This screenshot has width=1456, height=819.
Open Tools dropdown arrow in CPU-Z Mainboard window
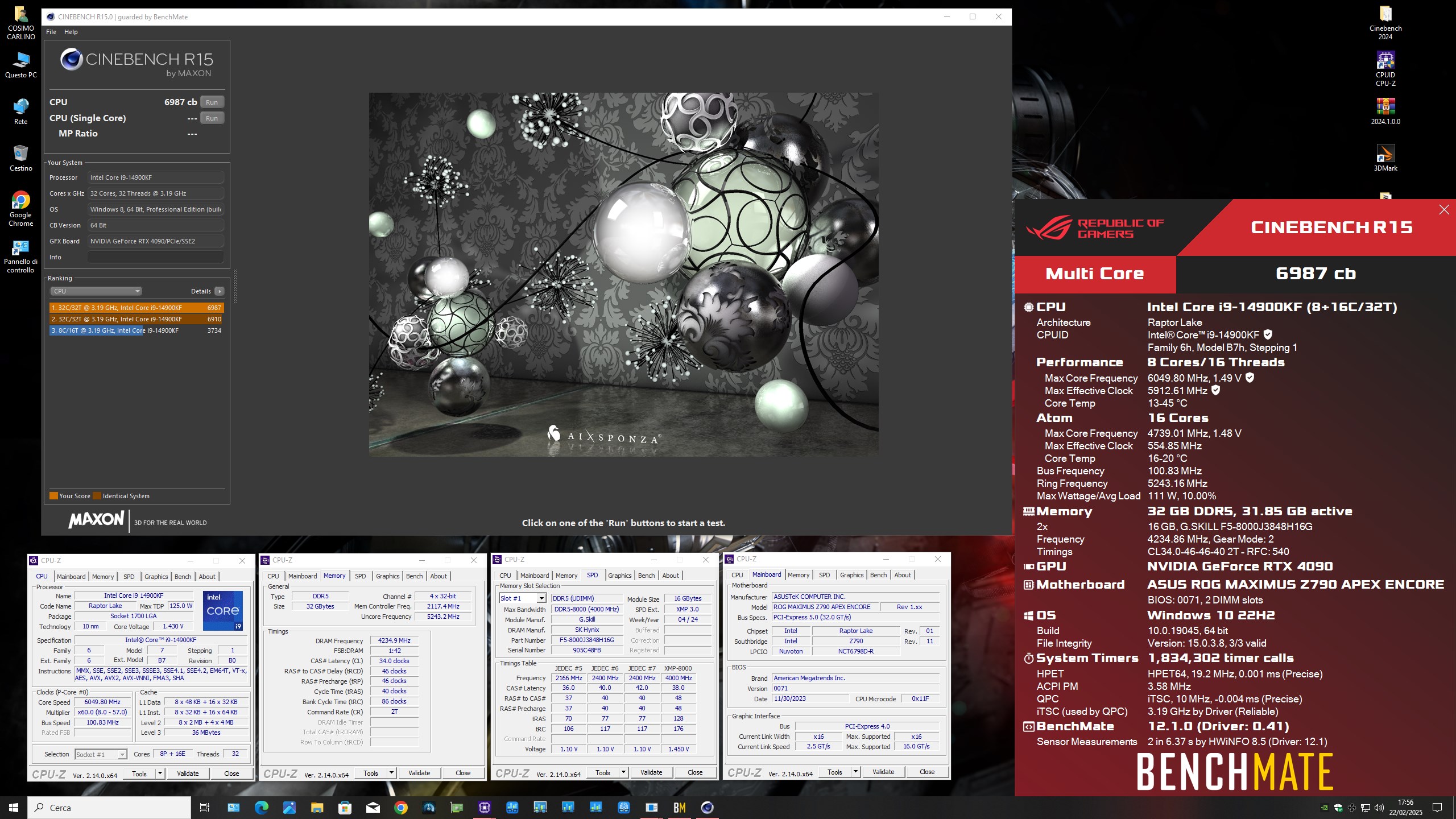click(x=855, y=772)
